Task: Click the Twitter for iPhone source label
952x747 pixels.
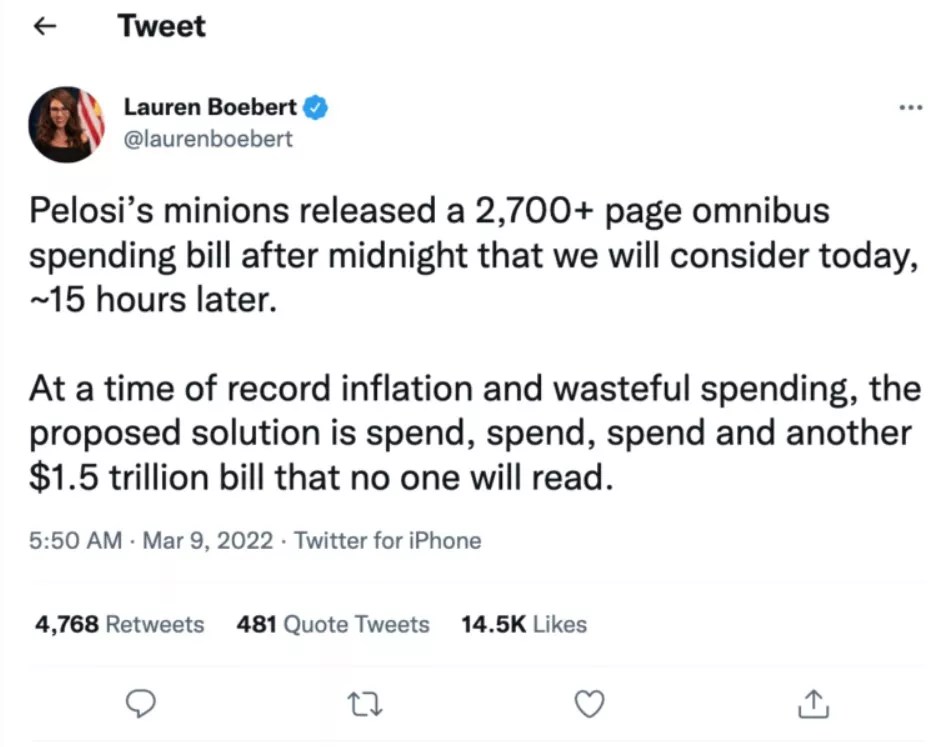Action: (388, 541)
